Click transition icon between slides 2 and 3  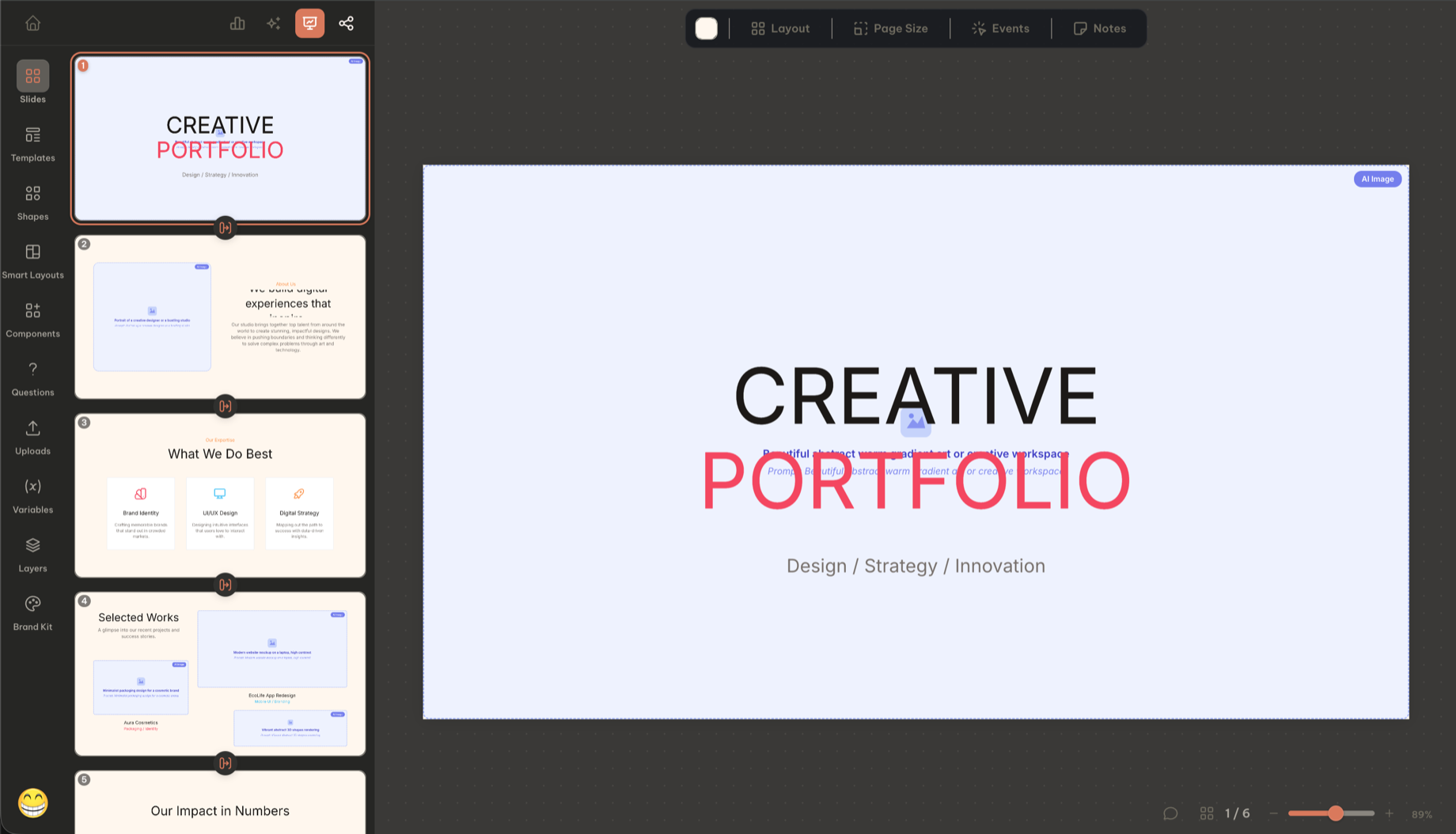click(x=225, y=406)
